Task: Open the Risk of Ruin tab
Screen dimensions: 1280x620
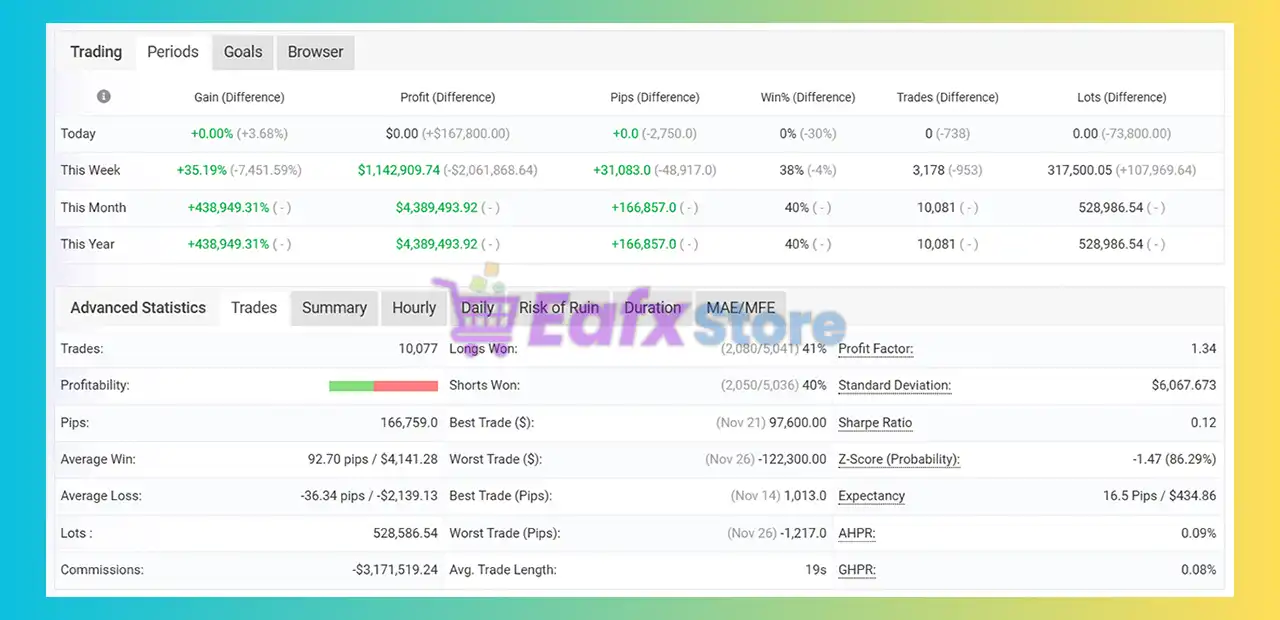Action: pyautogui.click(x=558, y=308)
